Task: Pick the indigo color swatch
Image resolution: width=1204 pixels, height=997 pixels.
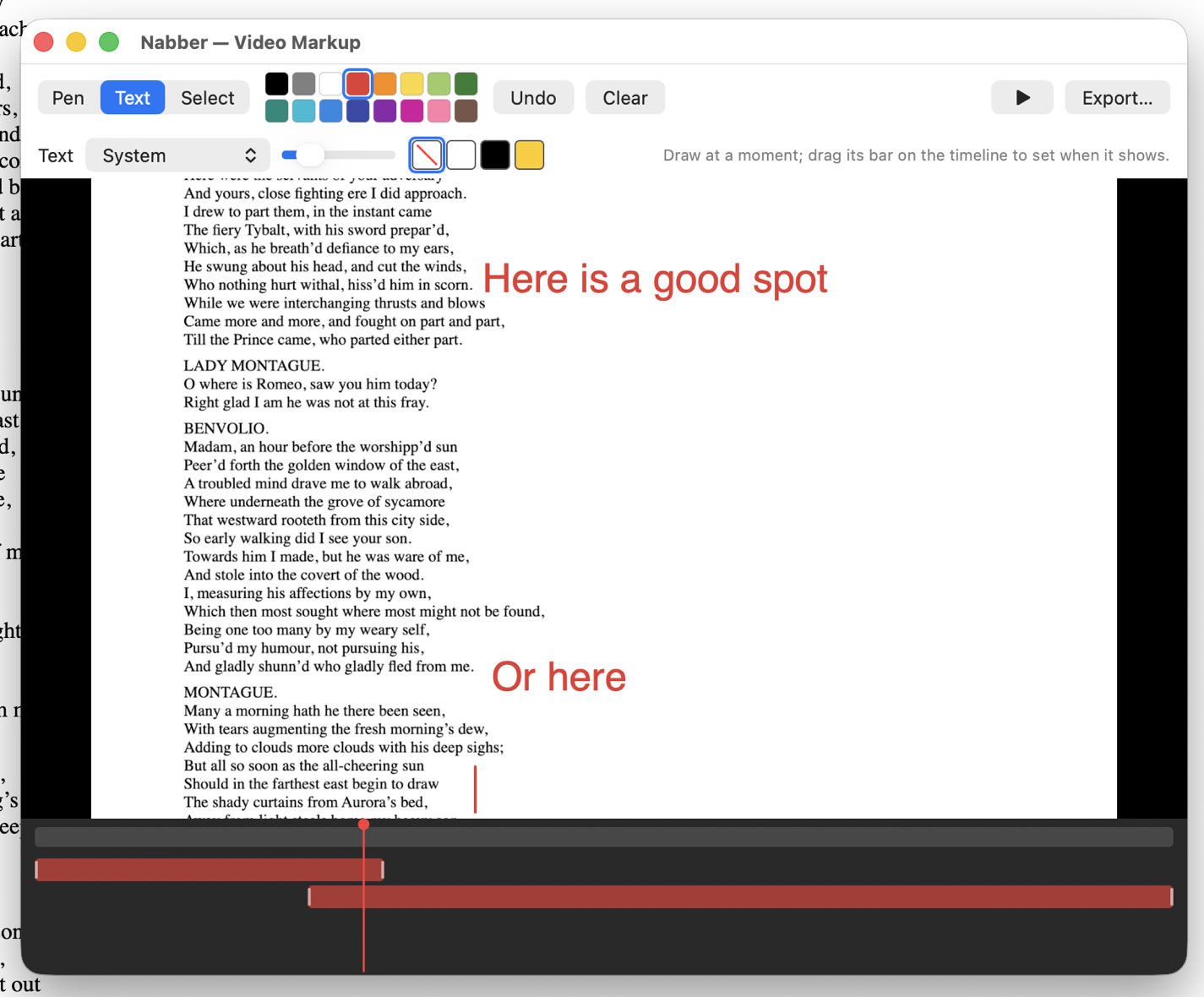Action: point(357,111)
